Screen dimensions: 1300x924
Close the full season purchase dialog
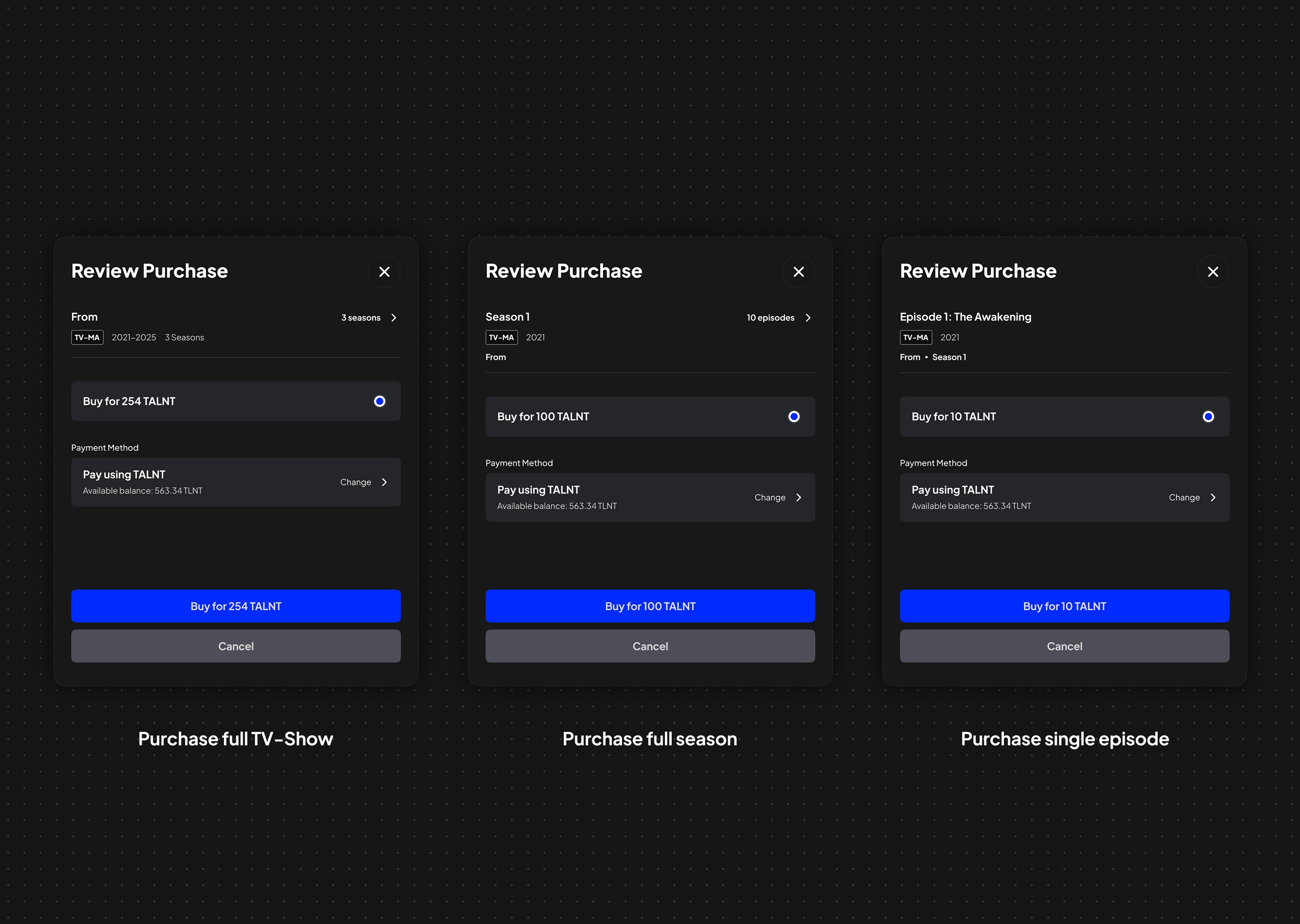799,272
